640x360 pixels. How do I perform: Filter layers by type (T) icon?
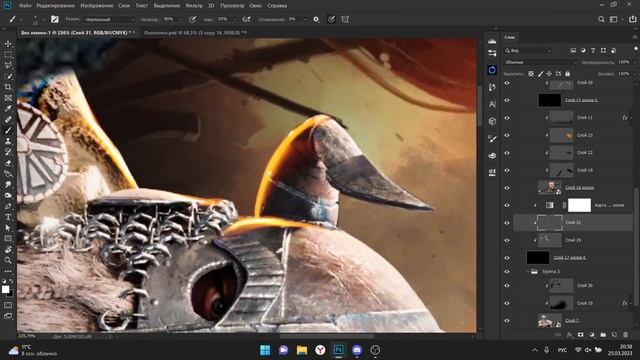593,50
